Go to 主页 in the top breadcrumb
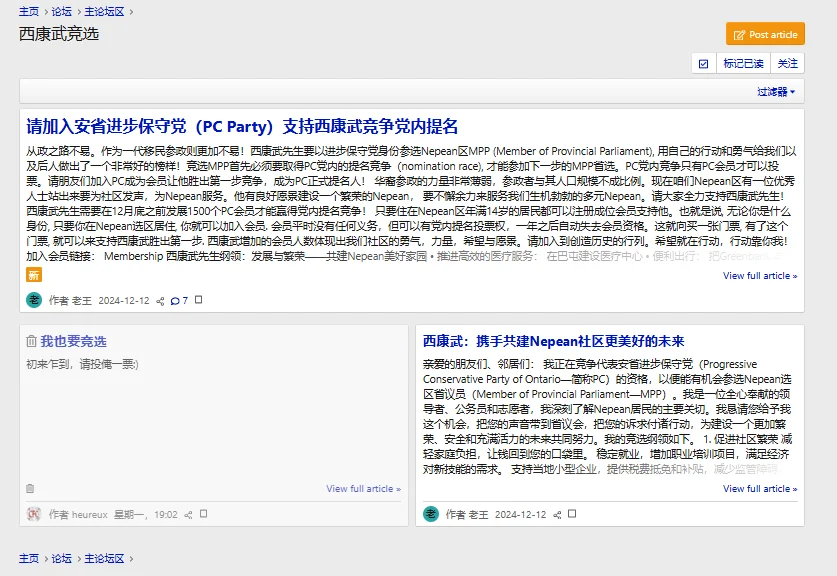 pyautogui.click(x=29, y=11)
